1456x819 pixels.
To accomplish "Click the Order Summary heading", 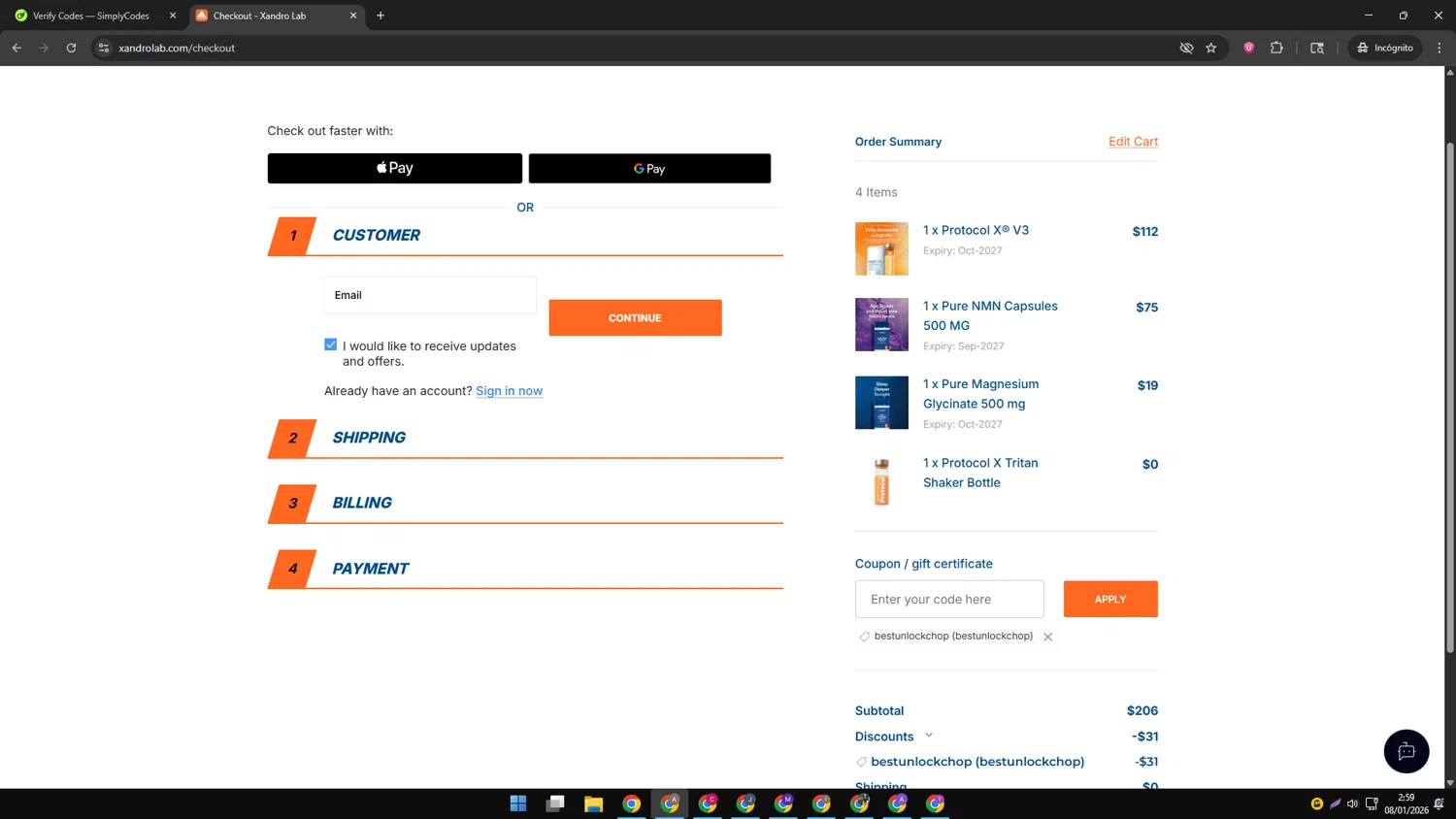I will coord(898,142).
